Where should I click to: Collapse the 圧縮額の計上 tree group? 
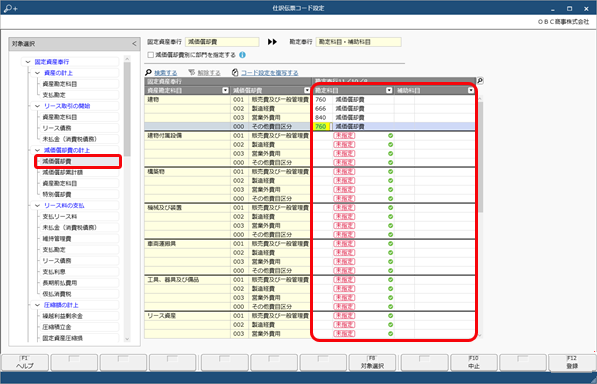(x=37, y=305)
